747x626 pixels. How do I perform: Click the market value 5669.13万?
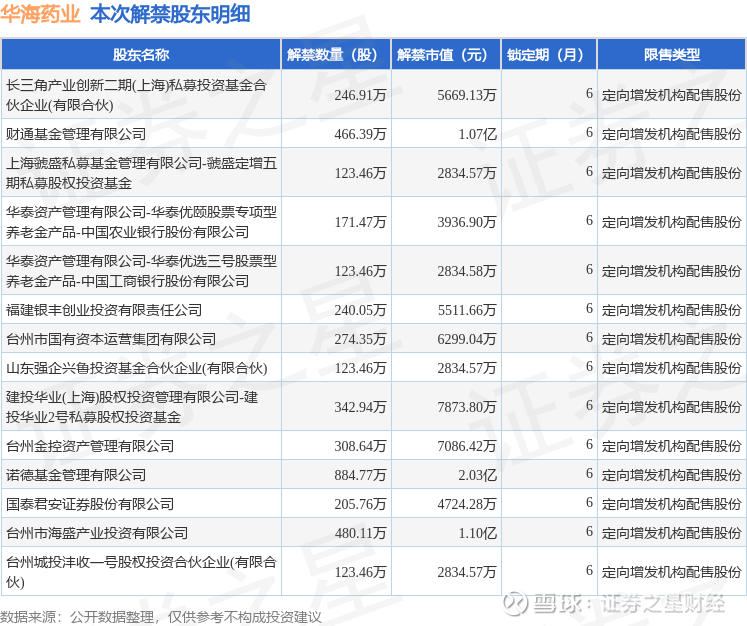(x=467, y=95)
